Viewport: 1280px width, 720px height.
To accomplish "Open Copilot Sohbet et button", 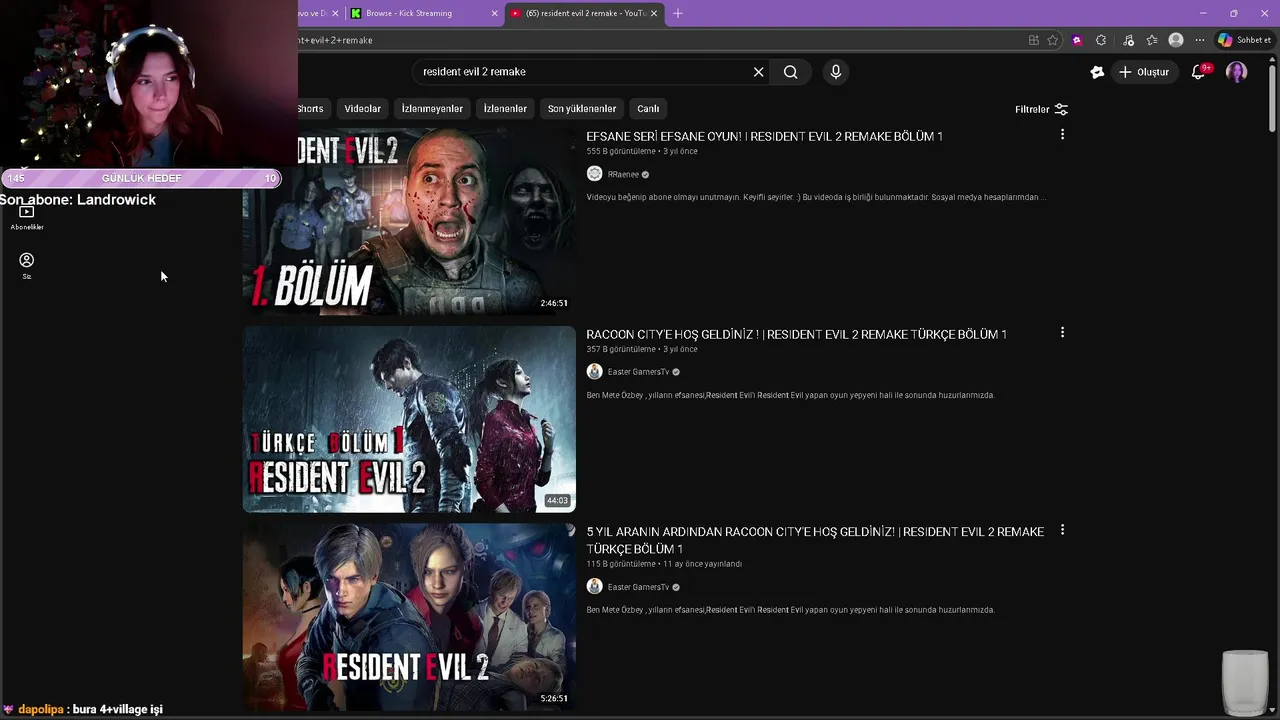I will click(1243, 40).
